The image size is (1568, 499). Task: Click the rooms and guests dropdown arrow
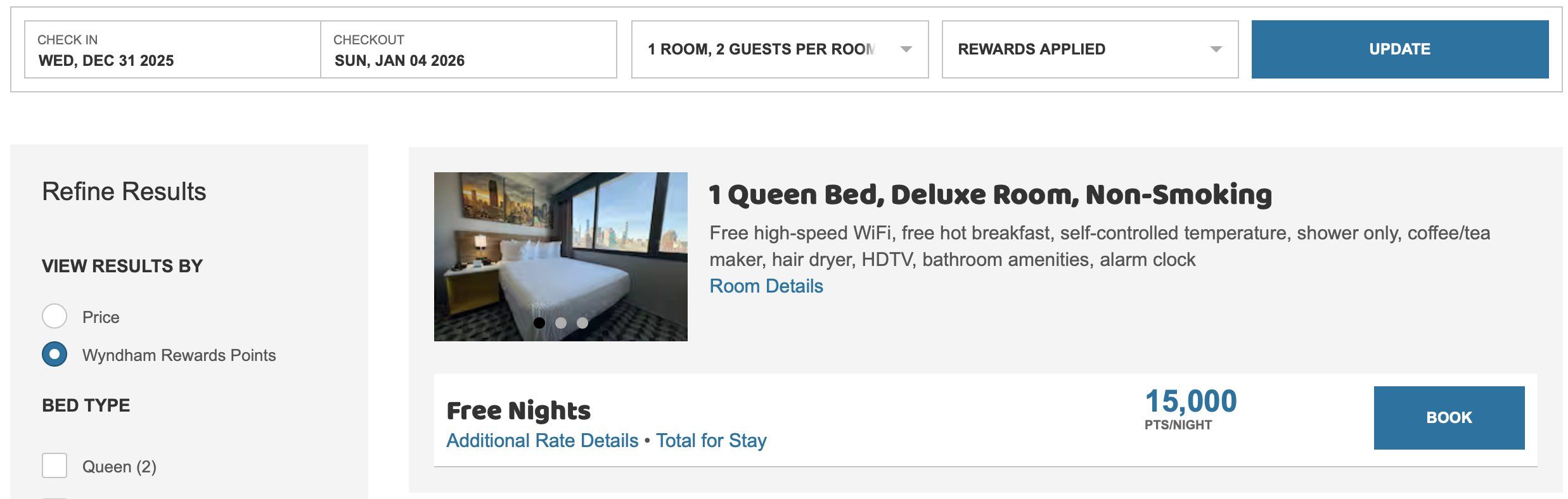click(x=906, y=49)
